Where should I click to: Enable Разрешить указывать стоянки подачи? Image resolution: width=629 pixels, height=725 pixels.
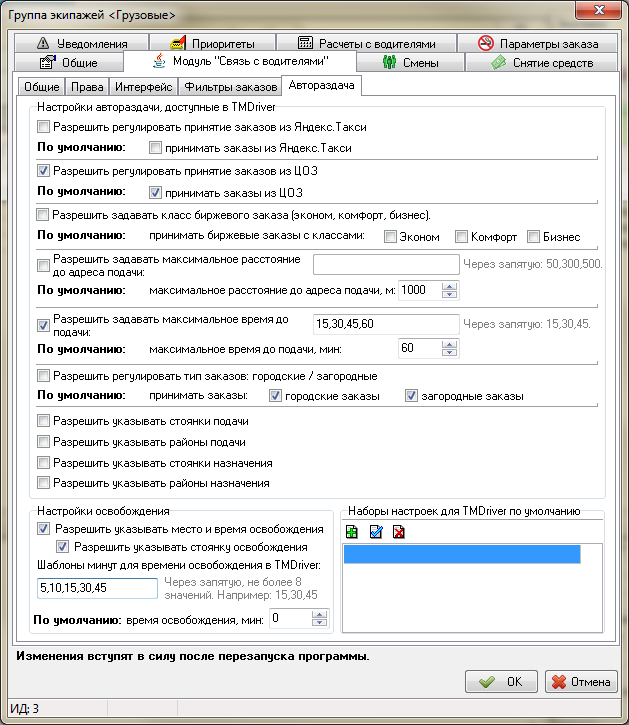[43, 422]
